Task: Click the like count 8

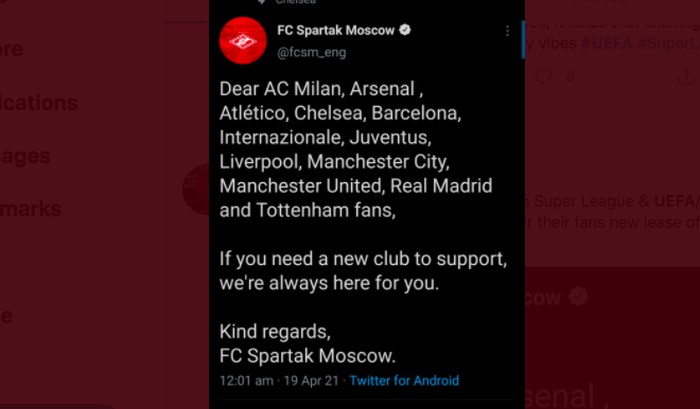Action: pos(570,77)
